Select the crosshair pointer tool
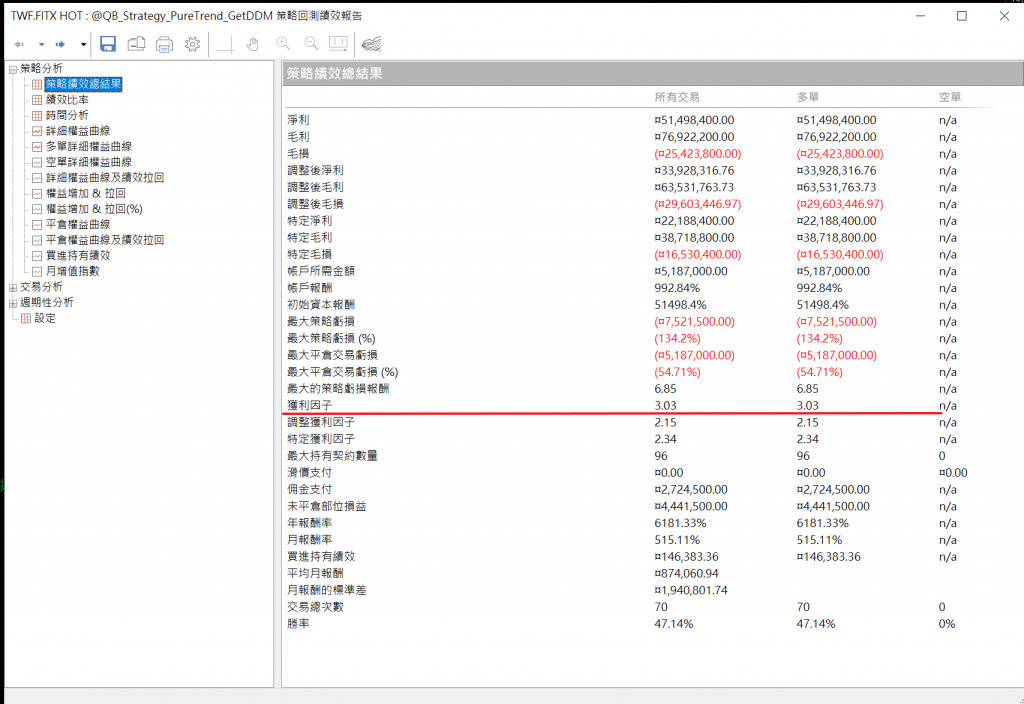This screenshot has width=1024, height=704. (x=225, y=44)
